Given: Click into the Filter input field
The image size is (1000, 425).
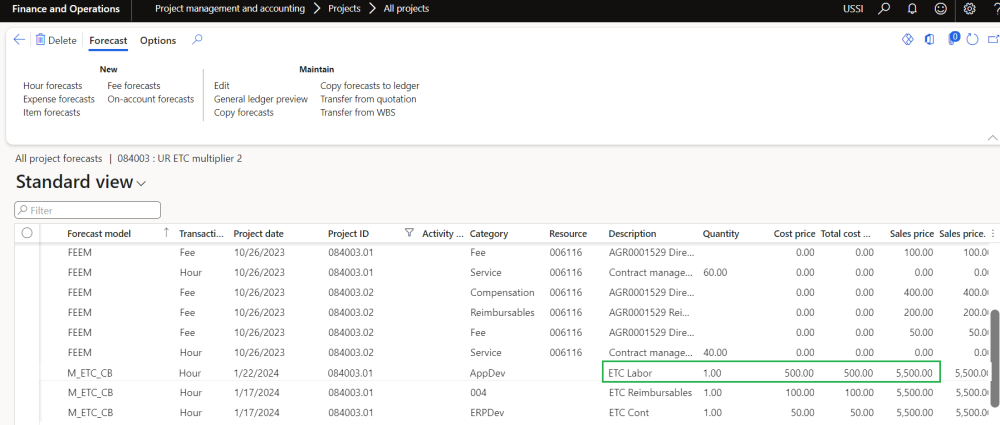Looking at the screenshot, I should coord(88,210).
